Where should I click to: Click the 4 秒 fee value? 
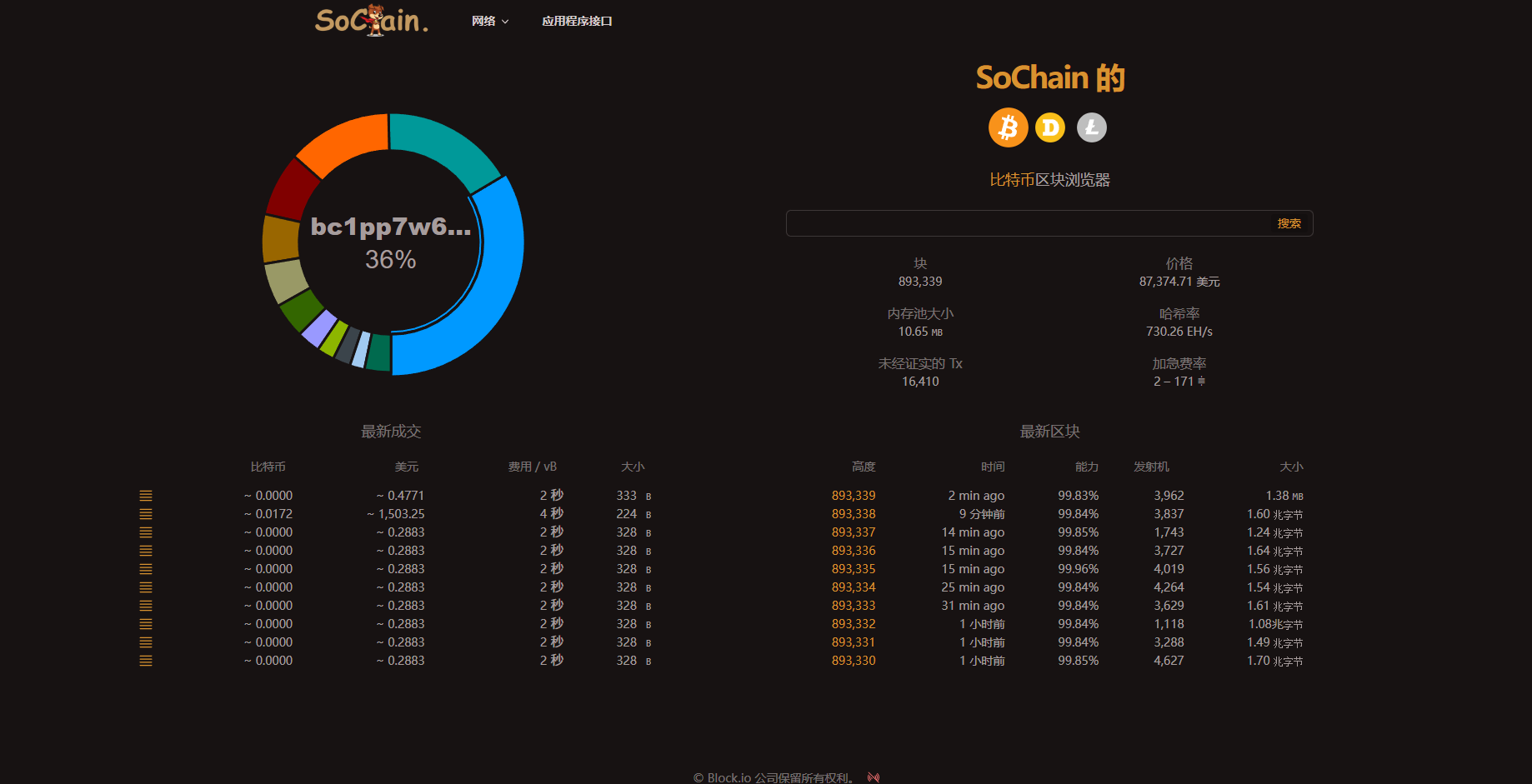coord(552,514)
